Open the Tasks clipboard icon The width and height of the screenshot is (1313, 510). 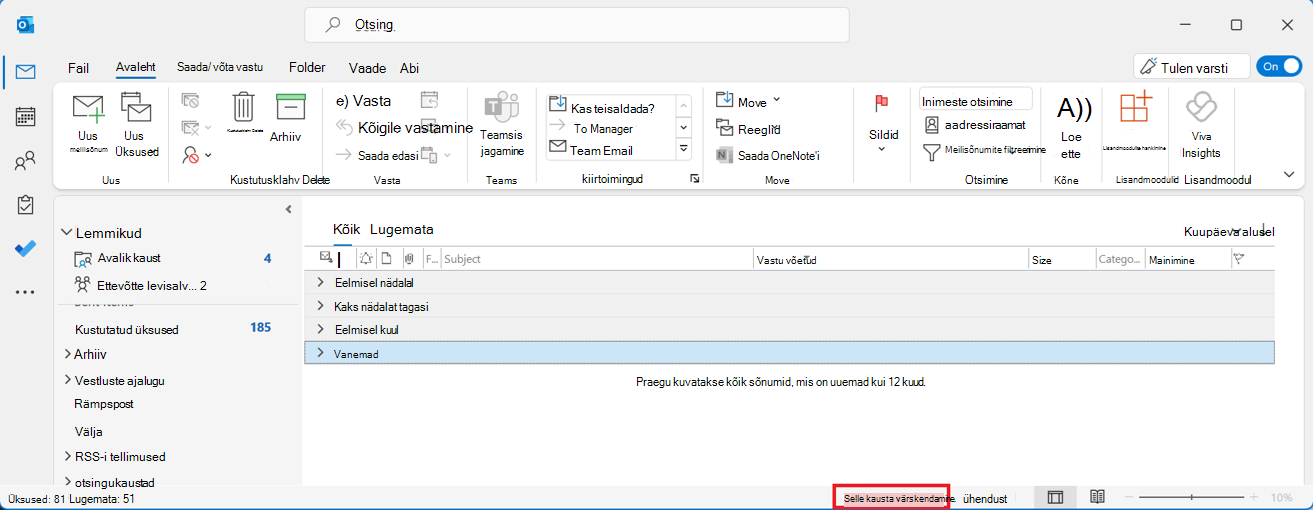(26, 204)
